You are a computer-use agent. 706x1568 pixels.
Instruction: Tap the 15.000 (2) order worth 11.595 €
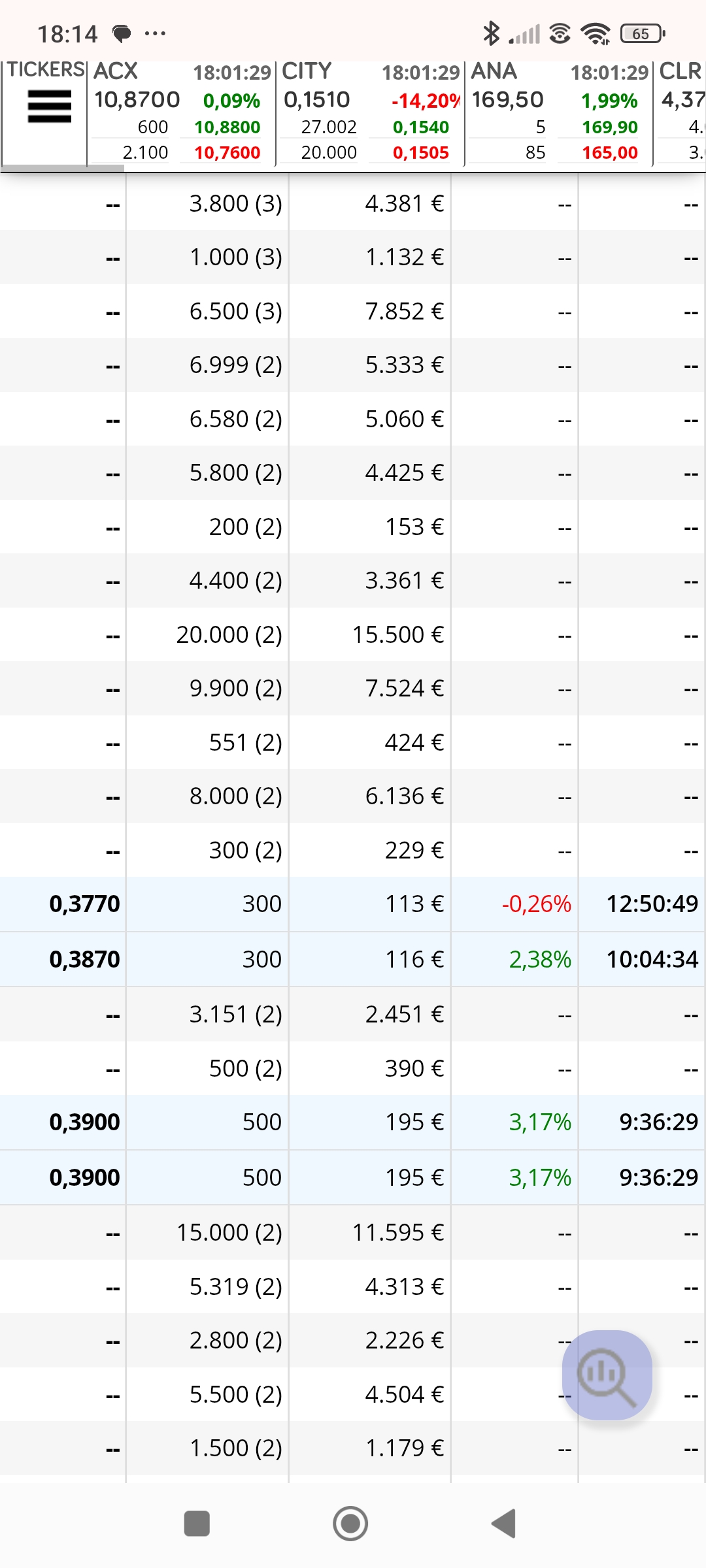click(x=353, y=1233)
